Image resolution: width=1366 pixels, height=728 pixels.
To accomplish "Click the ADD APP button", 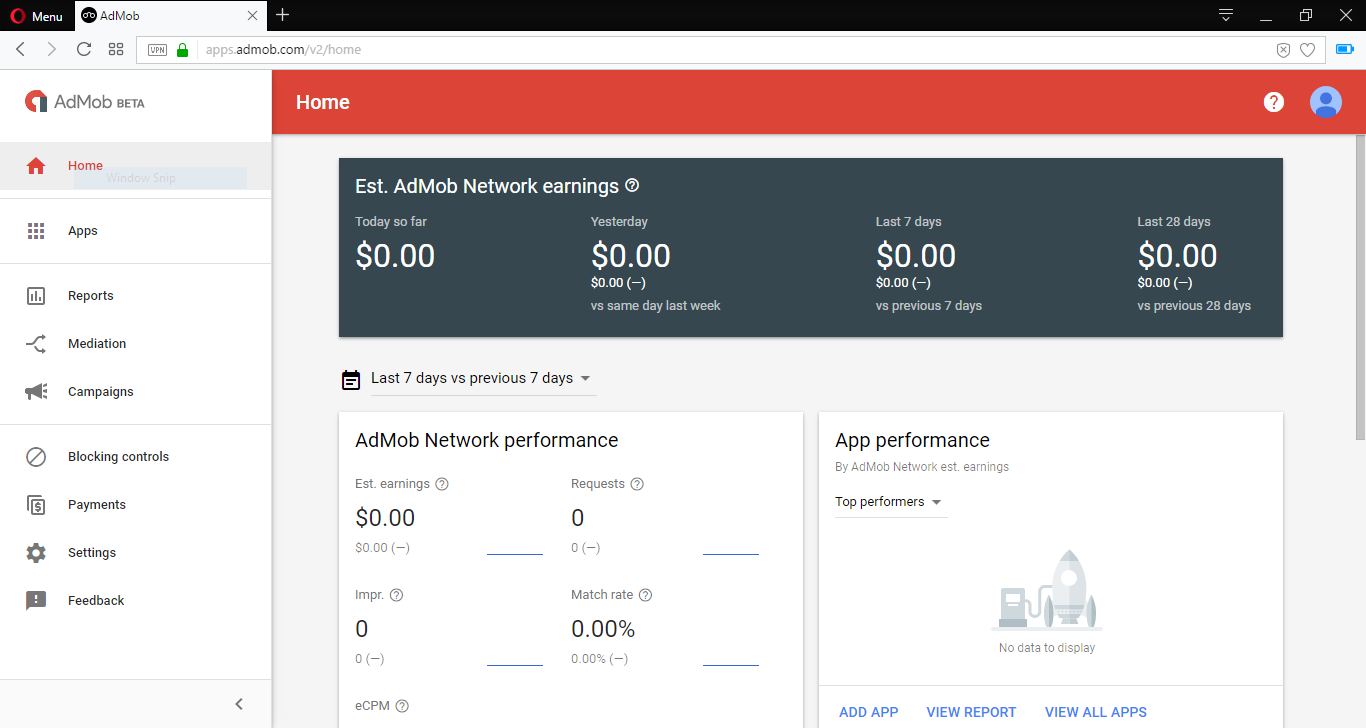I will pyautogui.click(x=868, y=712).
